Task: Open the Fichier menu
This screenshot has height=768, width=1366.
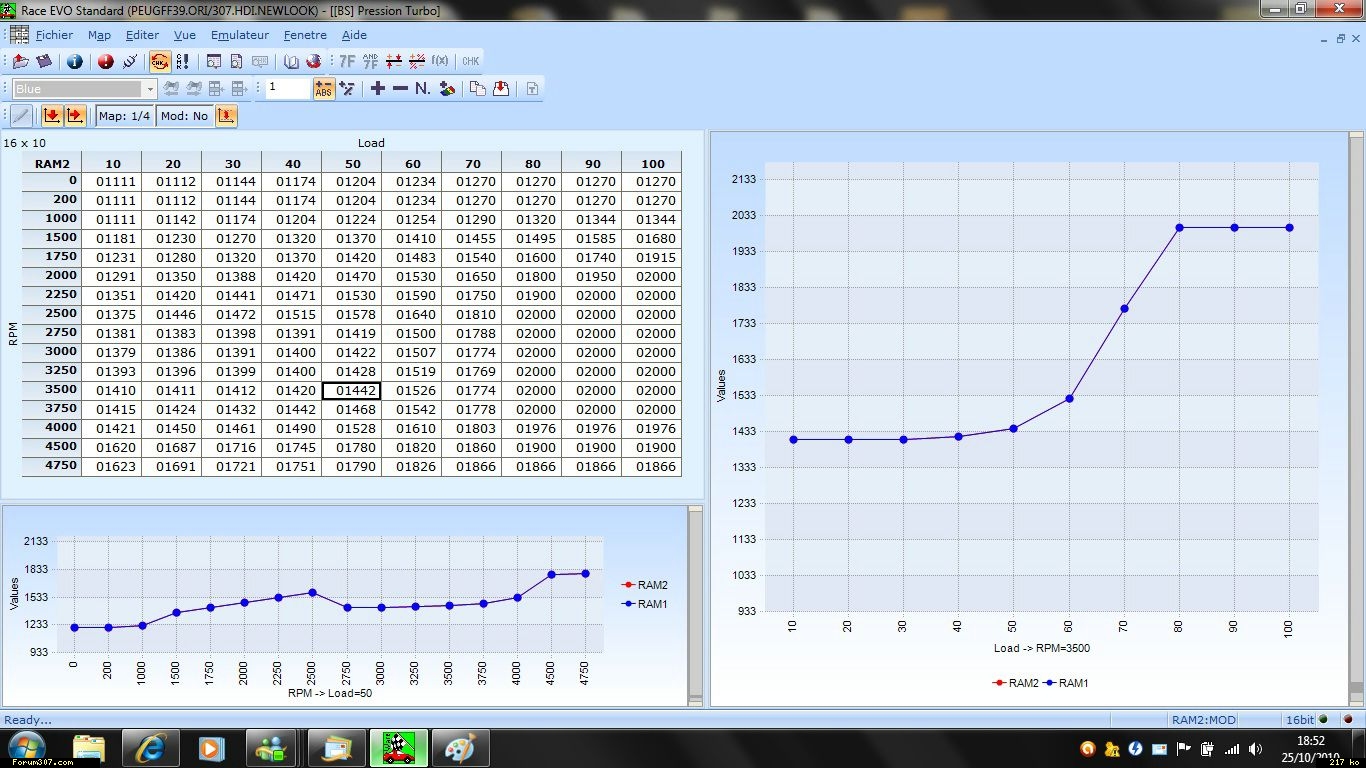Action: 54,35
